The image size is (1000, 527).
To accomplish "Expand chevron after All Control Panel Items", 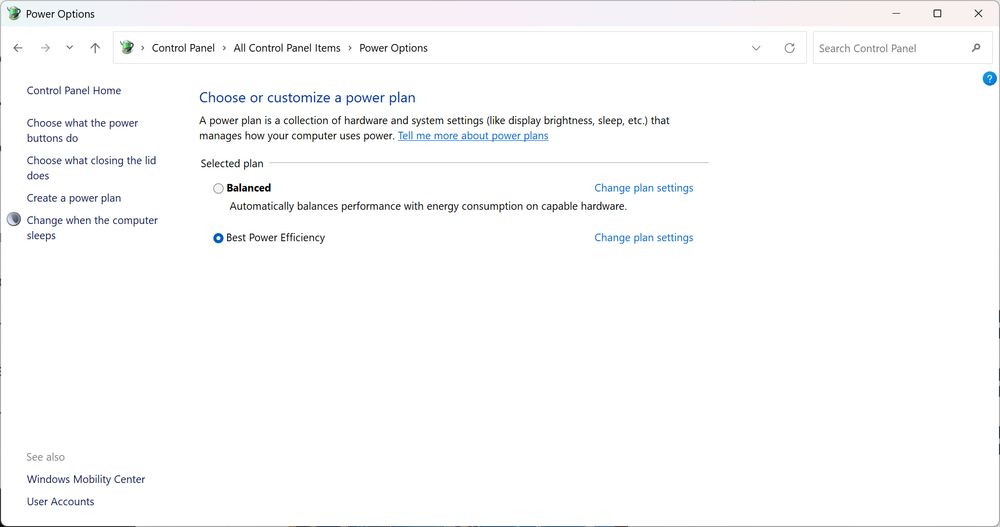I will [x=350, y=48].
